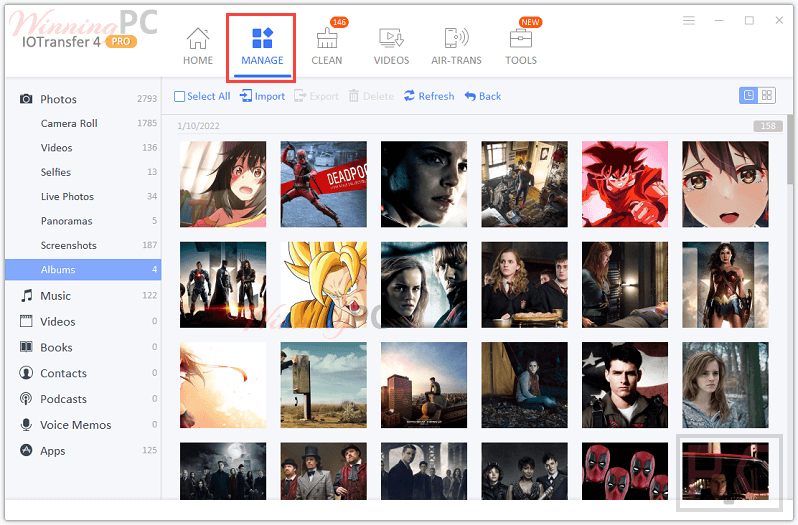This screenshot has width=798, height=525.
Task: Click the Podcasts label in sidebar
Action: coord(64,399)
